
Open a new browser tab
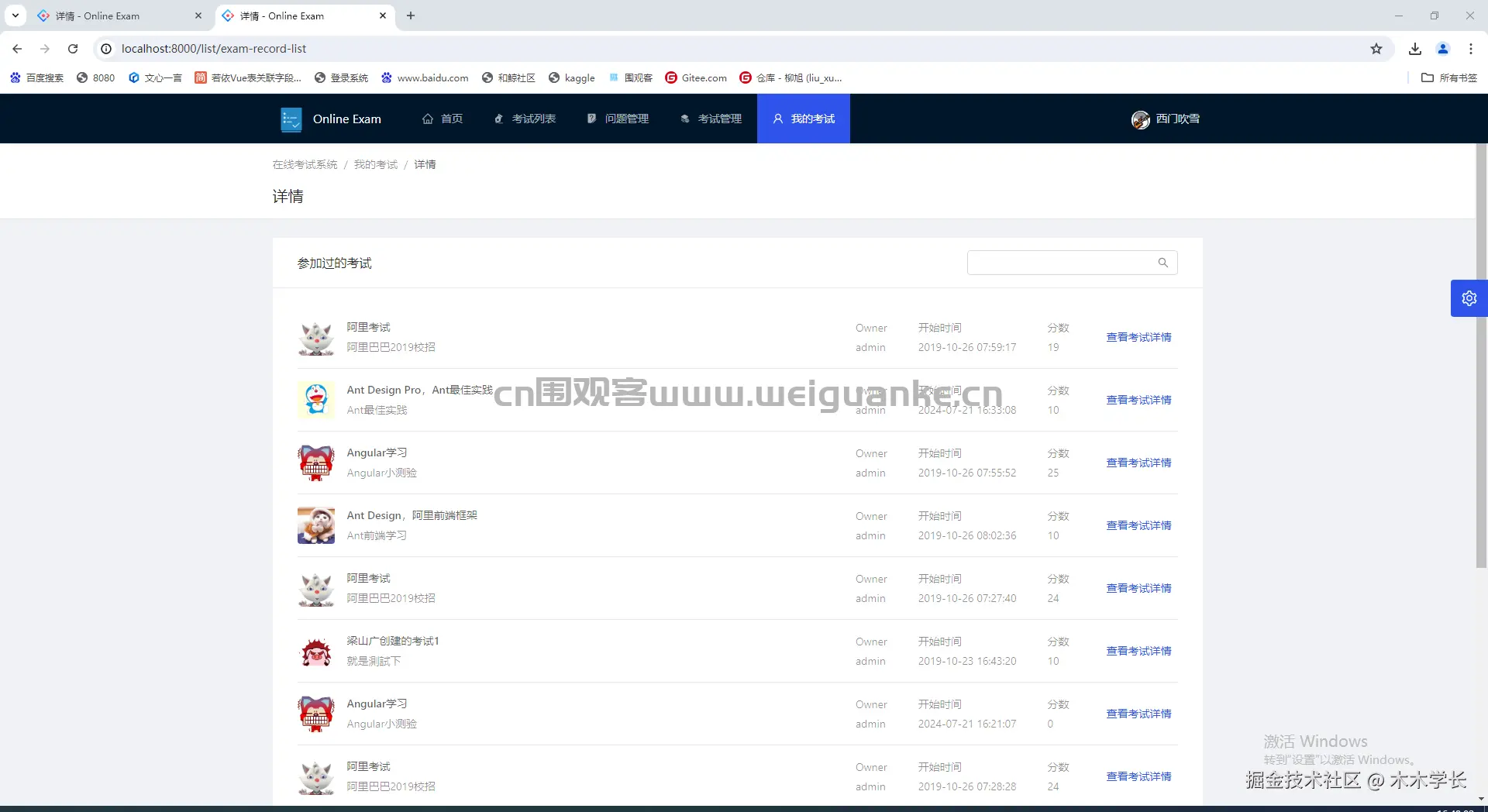411,15
